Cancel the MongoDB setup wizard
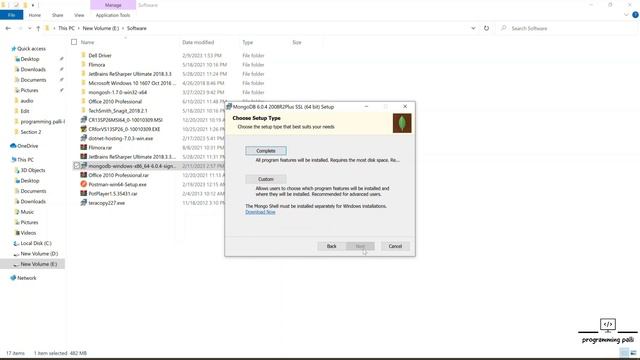640x360 pixels. [x=395, y=246]
